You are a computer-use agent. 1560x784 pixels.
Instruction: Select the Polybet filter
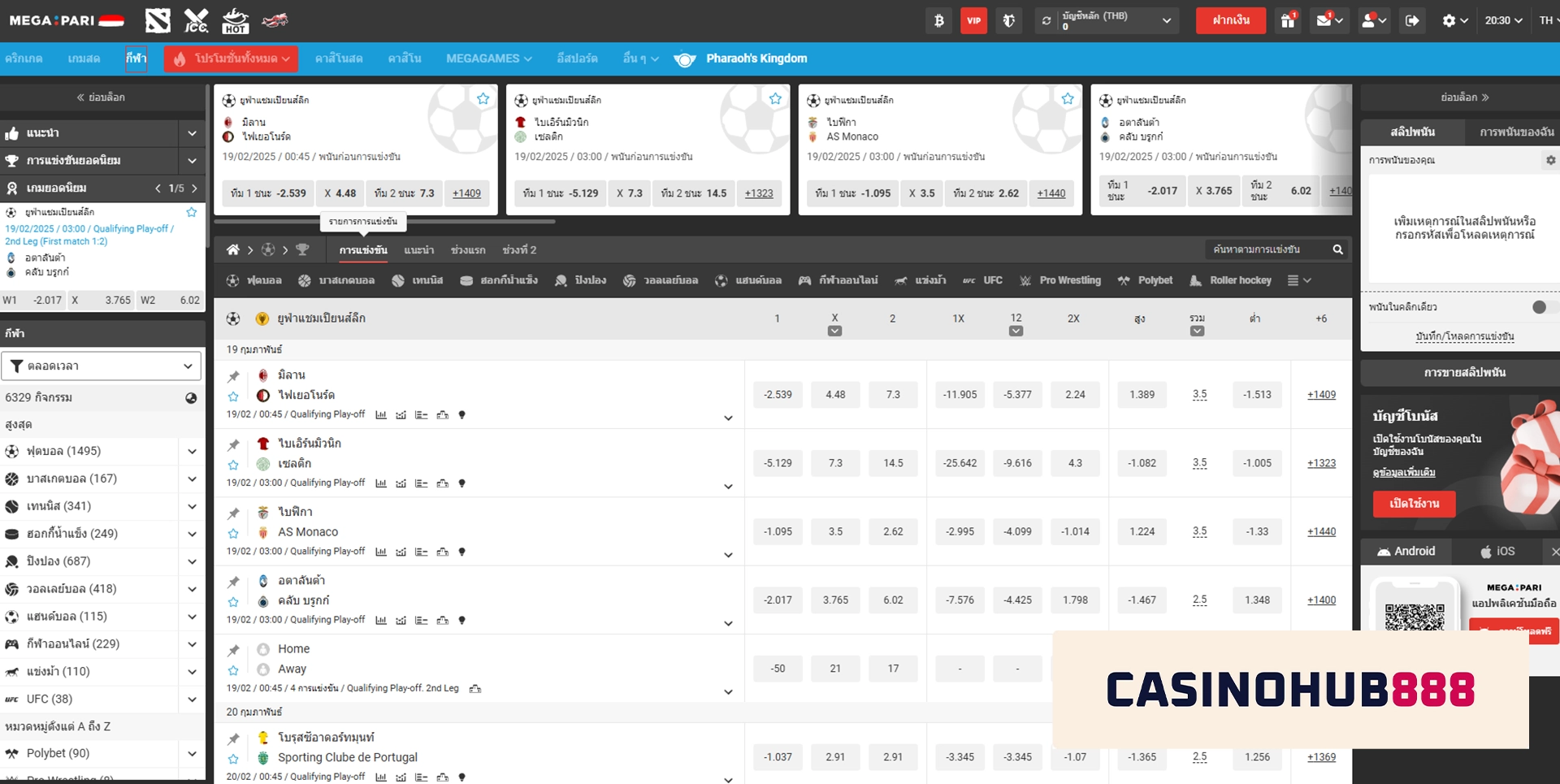(1146, 280)
